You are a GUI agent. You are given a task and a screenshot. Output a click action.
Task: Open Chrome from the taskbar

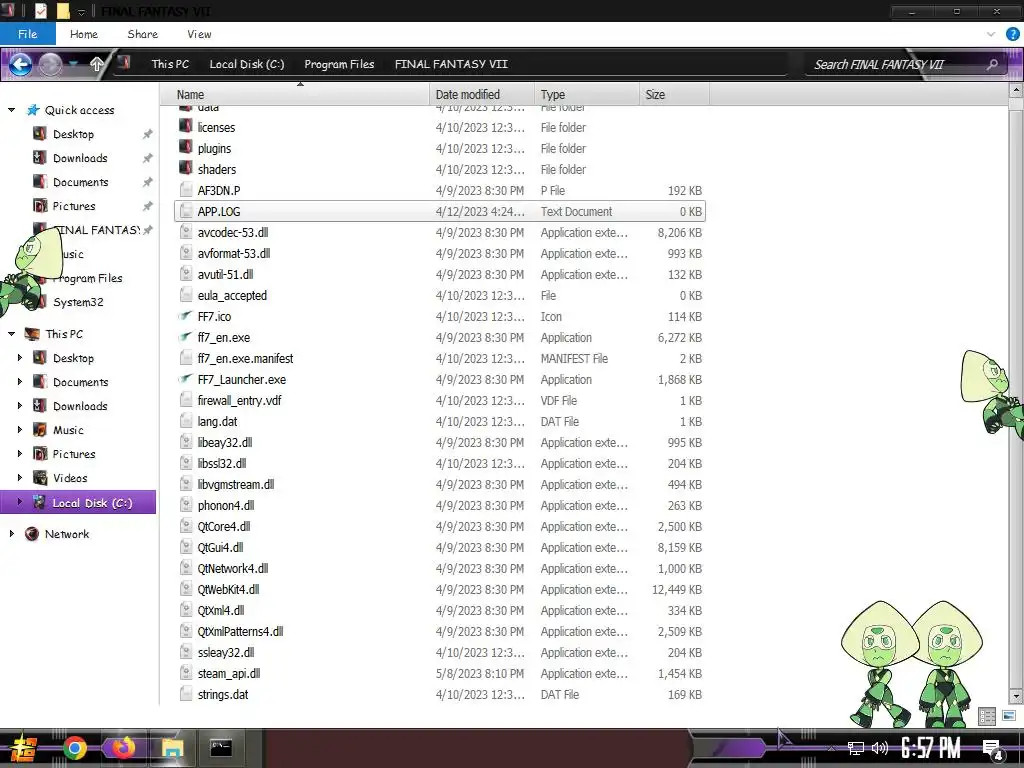pyautogui.click(x=74, y=748)
